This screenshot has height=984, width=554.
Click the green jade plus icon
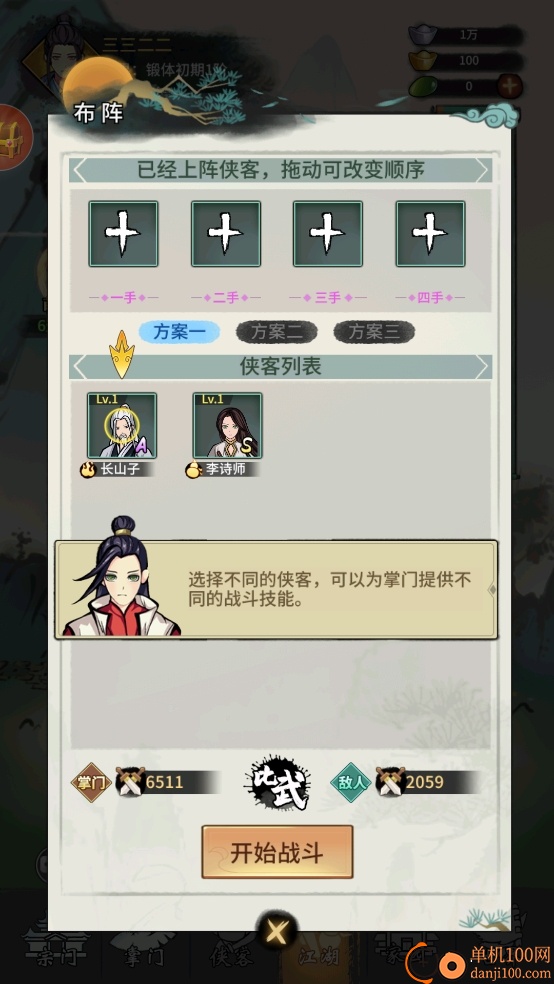pyautogui.click(x=510, y=87)
